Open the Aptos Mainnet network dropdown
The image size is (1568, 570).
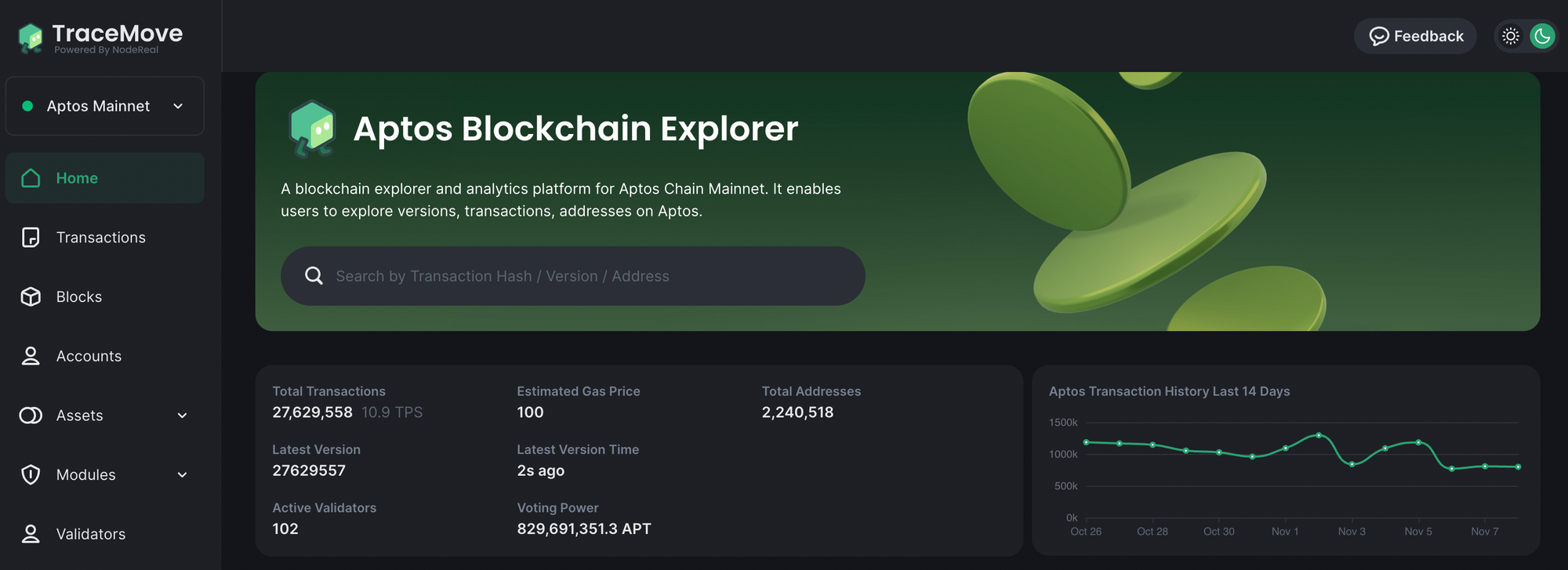tap(105, 106)
